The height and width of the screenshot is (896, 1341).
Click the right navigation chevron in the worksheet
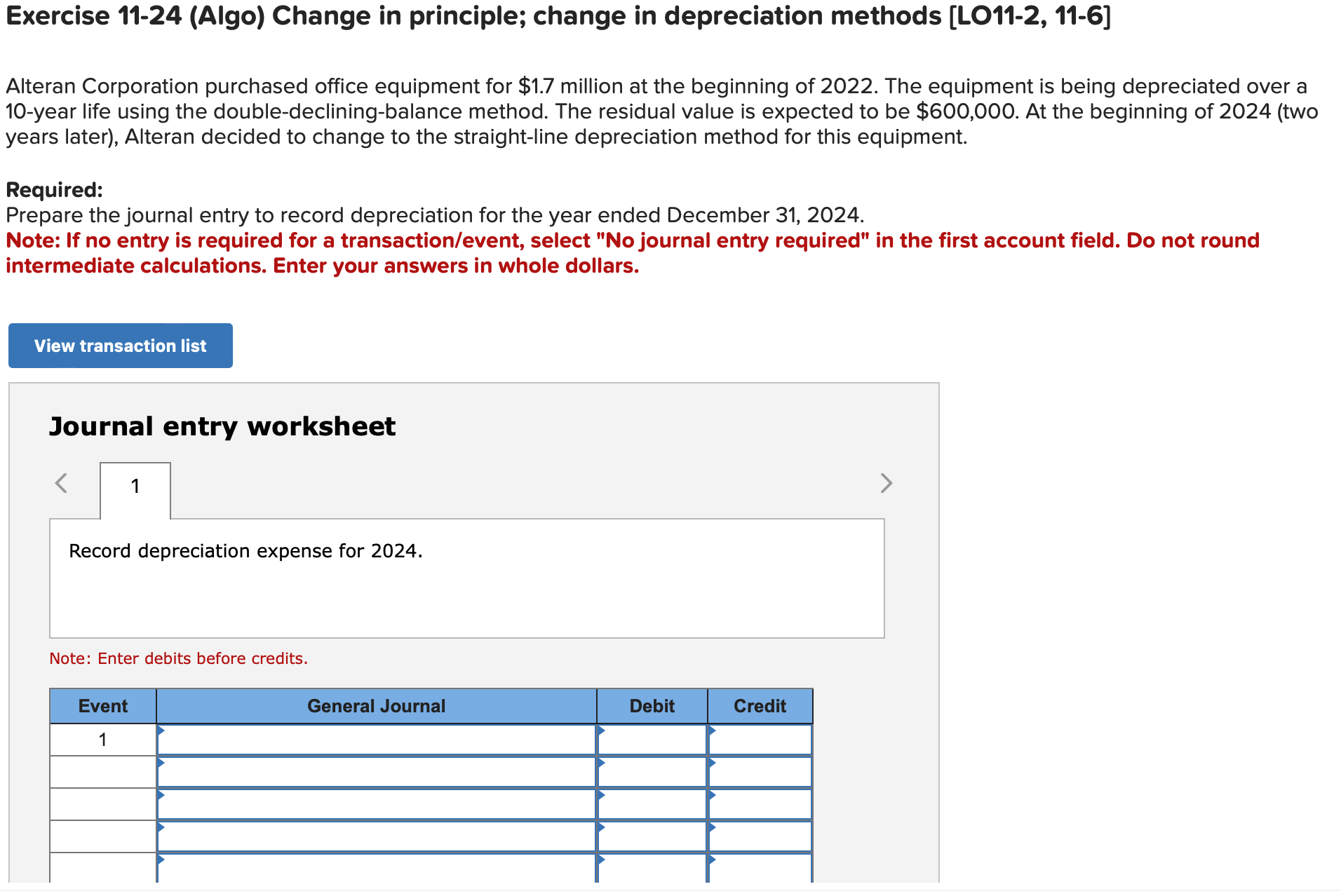(886, 484)
